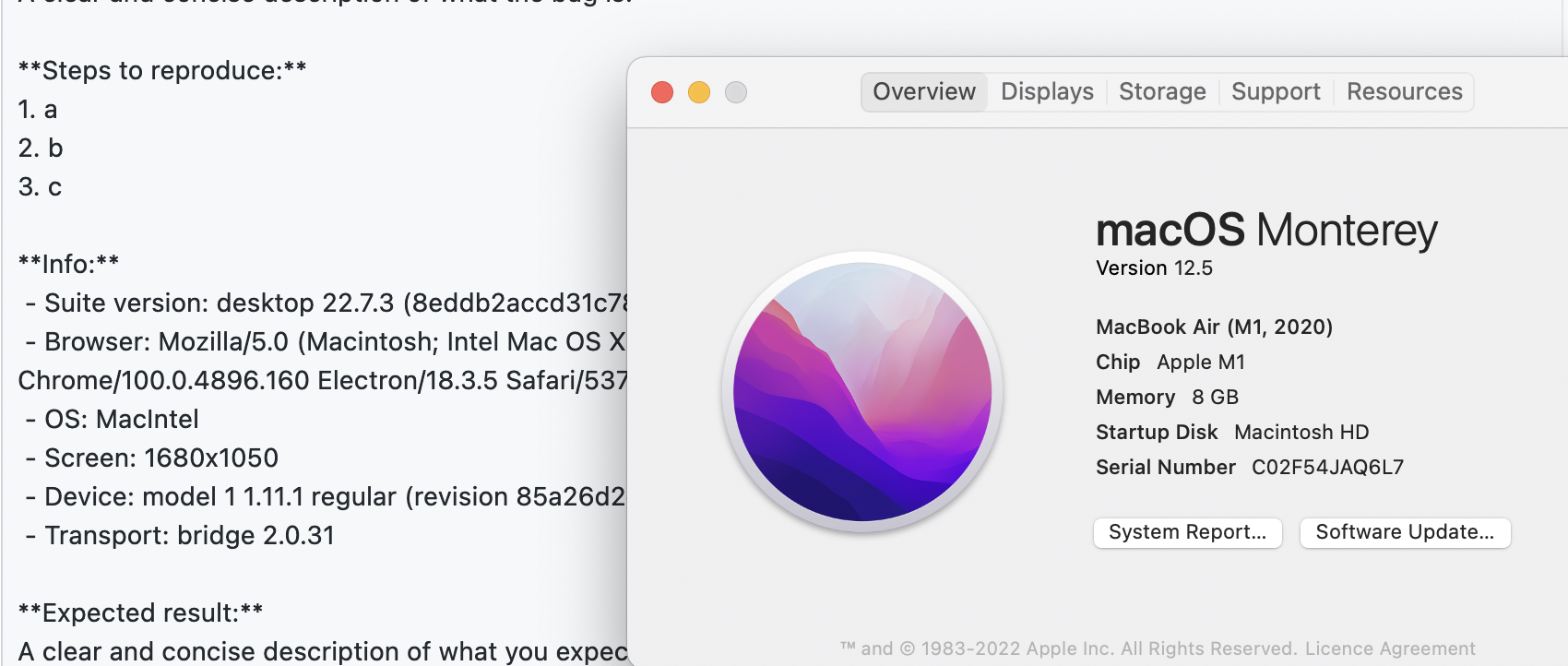Click the Startup Disk Macintosh HD line

(x=1232, y=433)
